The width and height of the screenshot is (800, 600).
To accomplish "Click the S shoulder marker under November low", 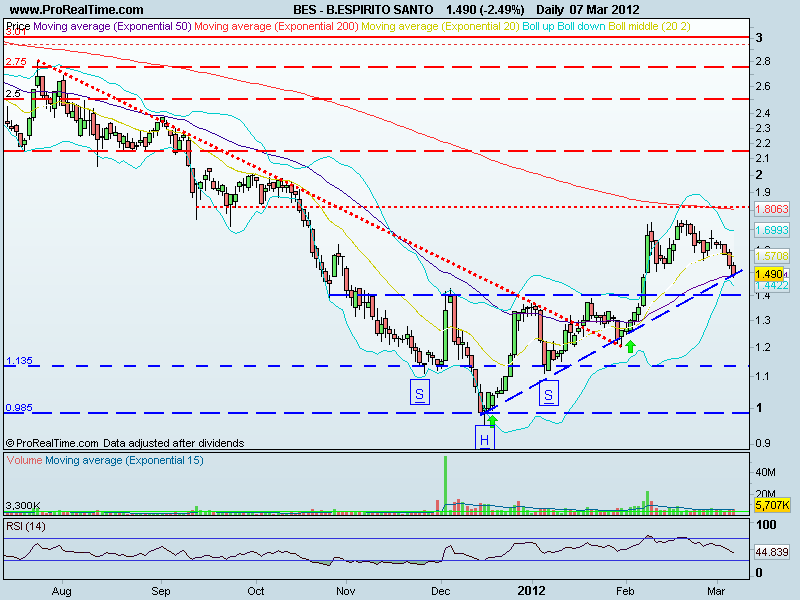I will [x=420, y=393].
